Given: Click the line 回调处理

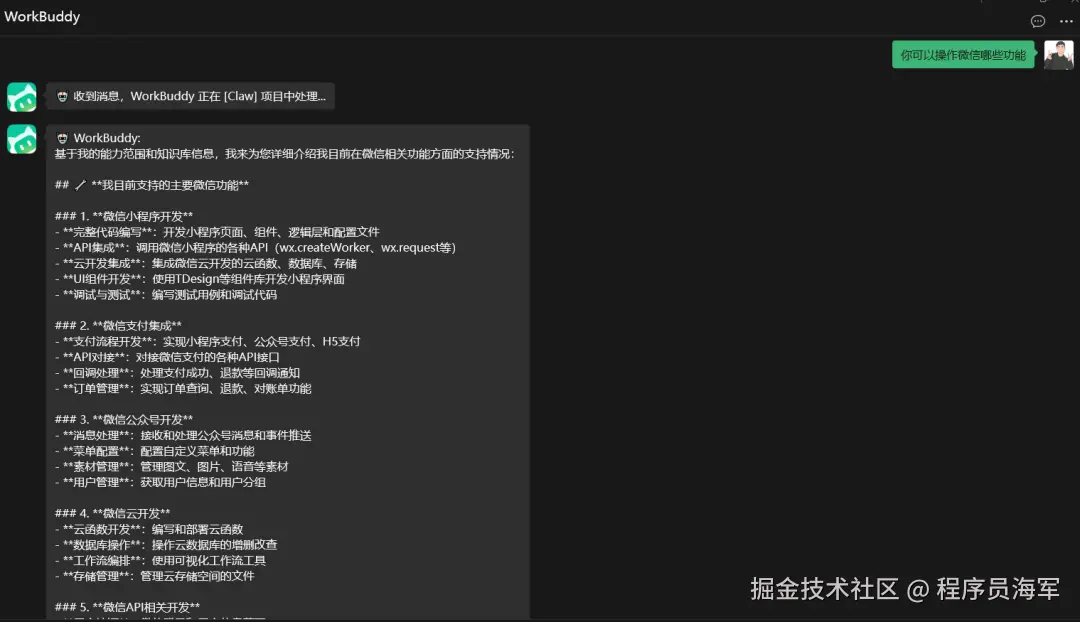Looking at the screenshot, I should (x=178, y=373).
